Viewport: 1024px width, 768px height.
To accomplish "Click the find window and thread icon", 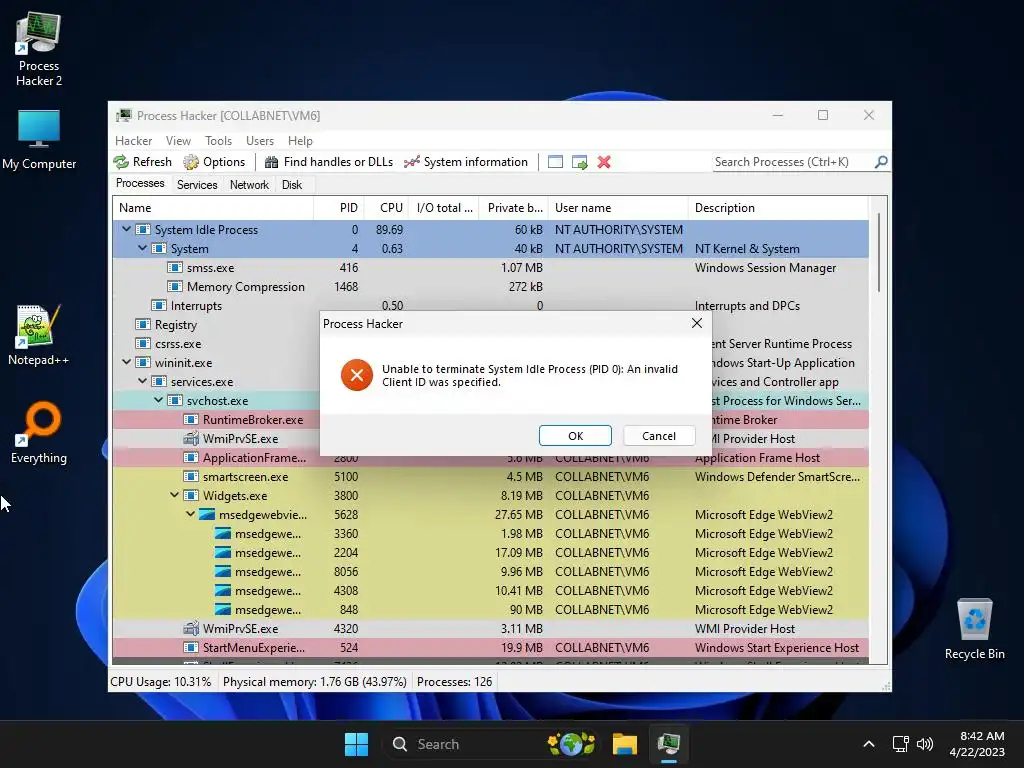I will tap(579, 162).
